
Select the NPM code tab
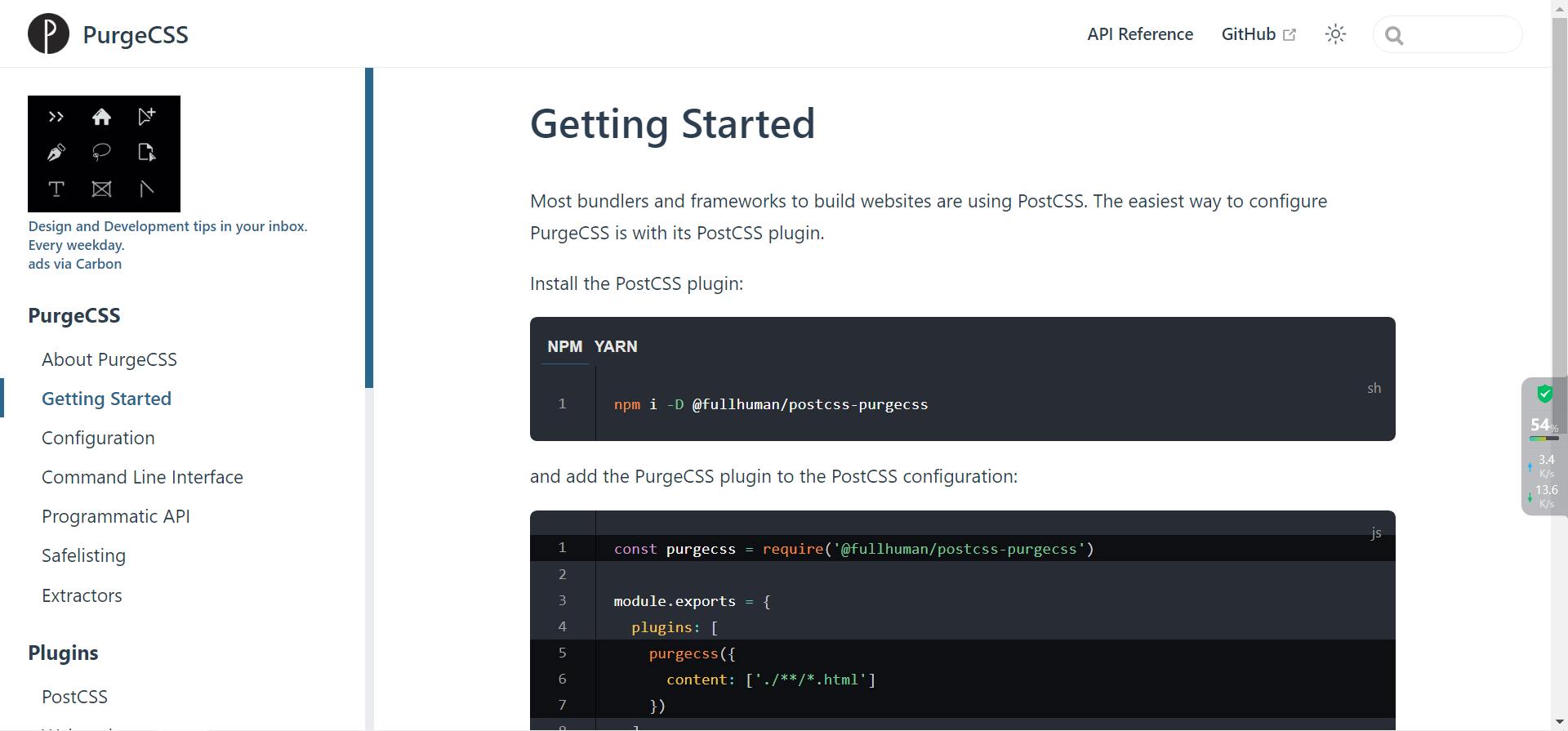(x=564, y=346)
